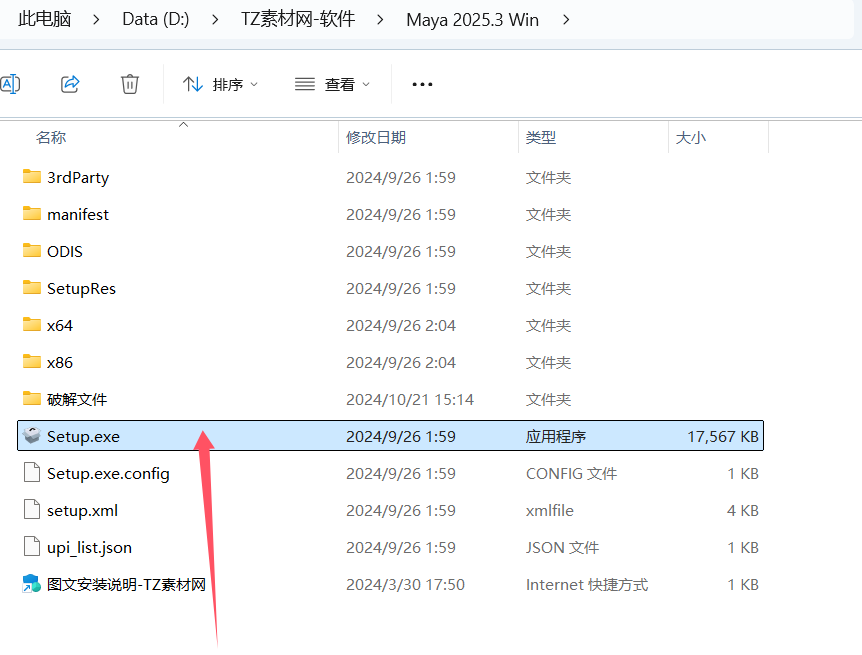862x655 pixels.
Task: Click the Setup.exe installer icon
Action: click(32, 435)
